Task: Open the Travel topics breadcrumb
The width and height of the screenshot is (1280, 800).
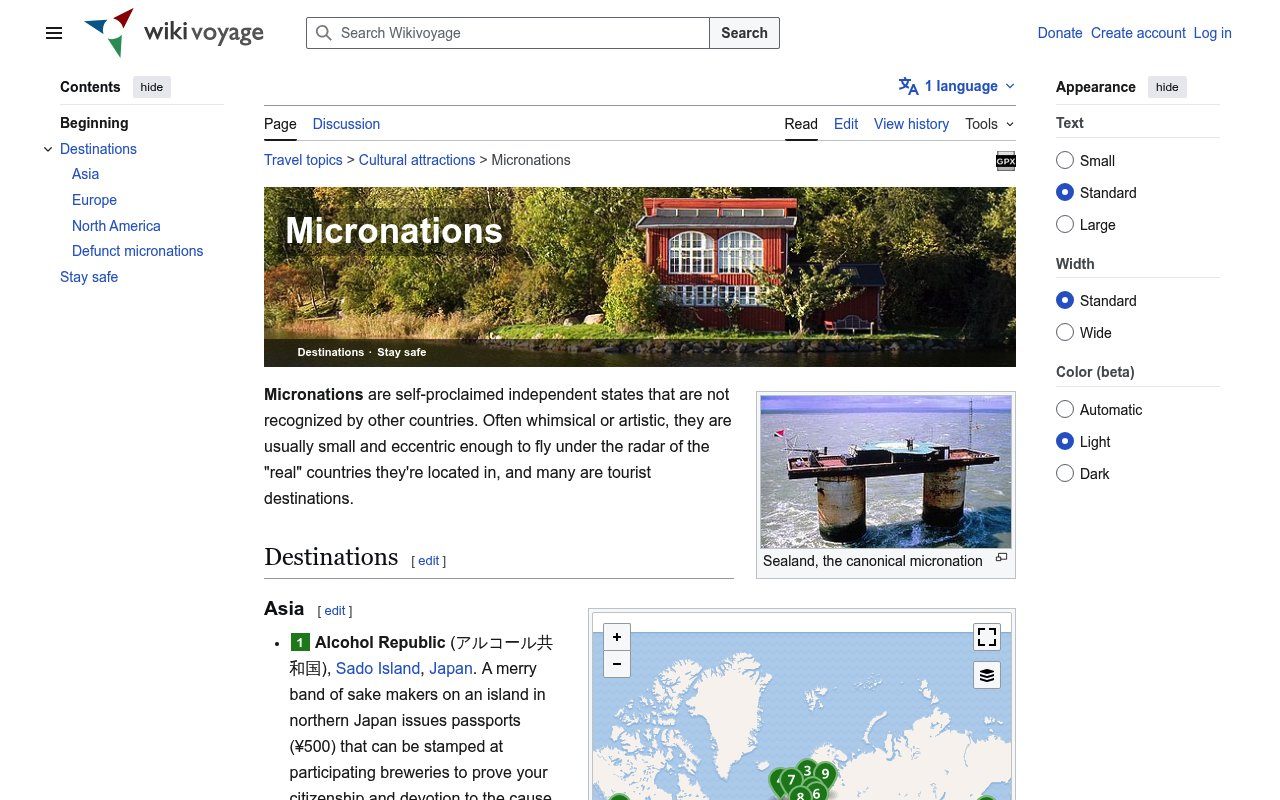Action: pyautogui.click(x=303, y=160)
